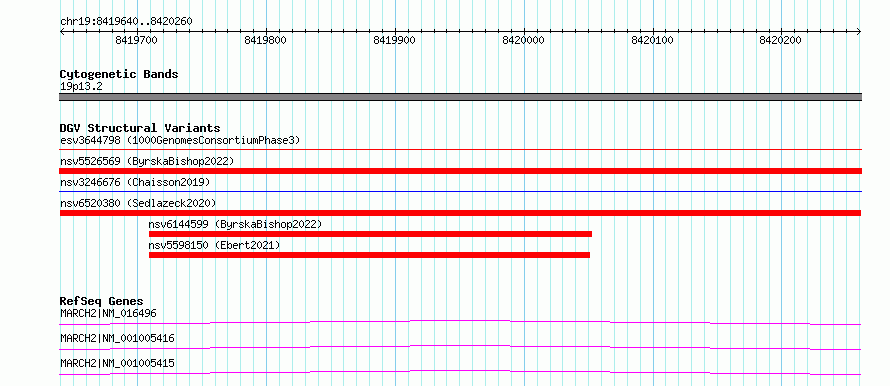The image size is (890, 386).
Task: Select the RefSeq Genes track title
Action: [102, 301]
